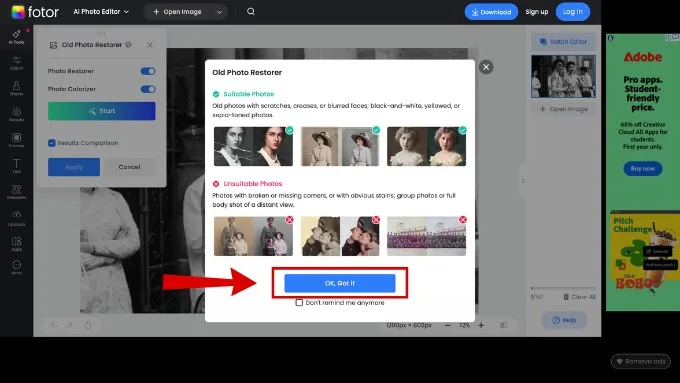The height and width of the screenshot is (383, 680).
Task: Open the Frames sidebar panel
Action: tap(16, 140)
